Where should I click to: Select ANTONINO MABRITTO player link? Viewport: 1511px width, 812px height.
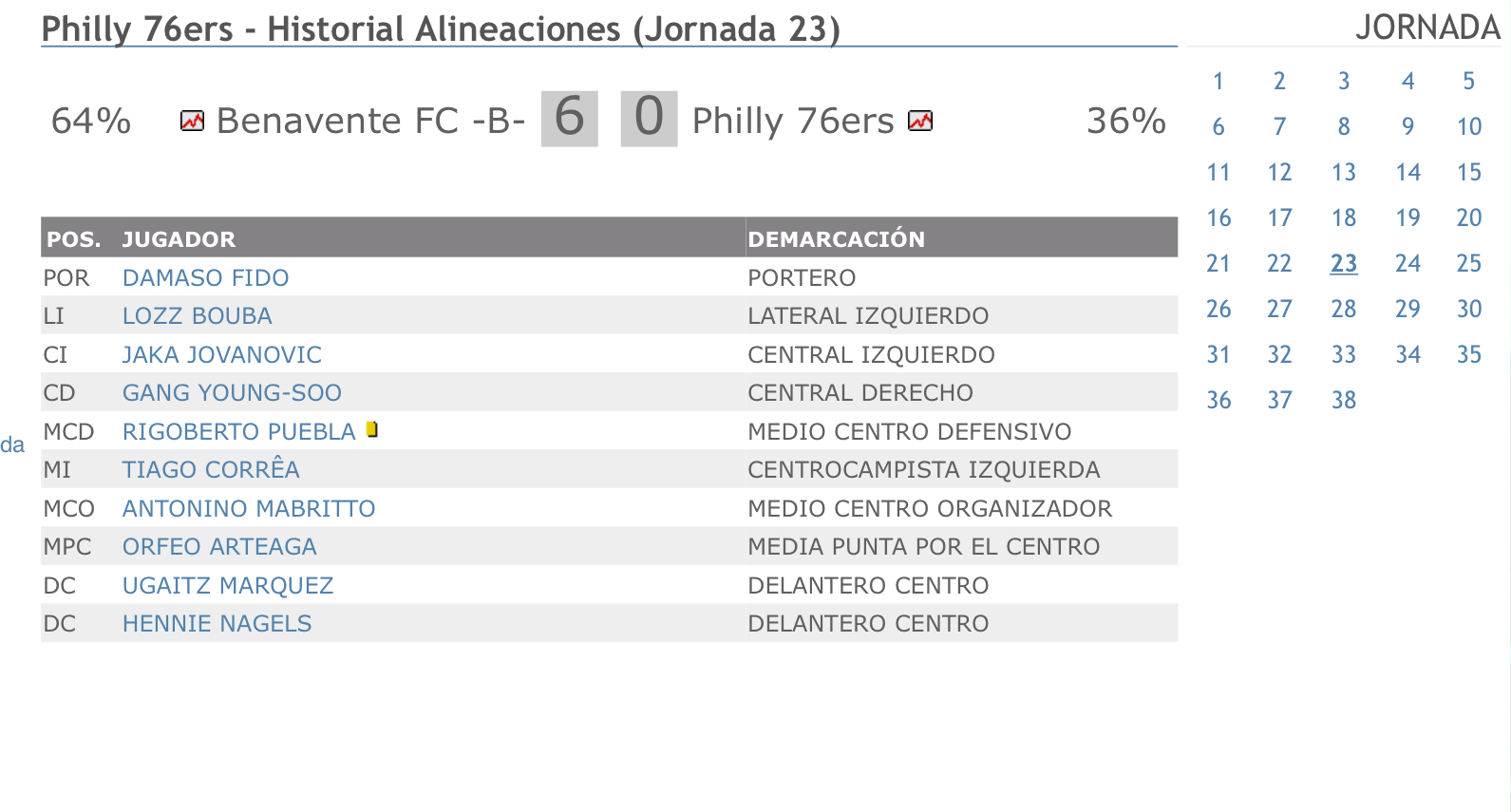[249, 509]
